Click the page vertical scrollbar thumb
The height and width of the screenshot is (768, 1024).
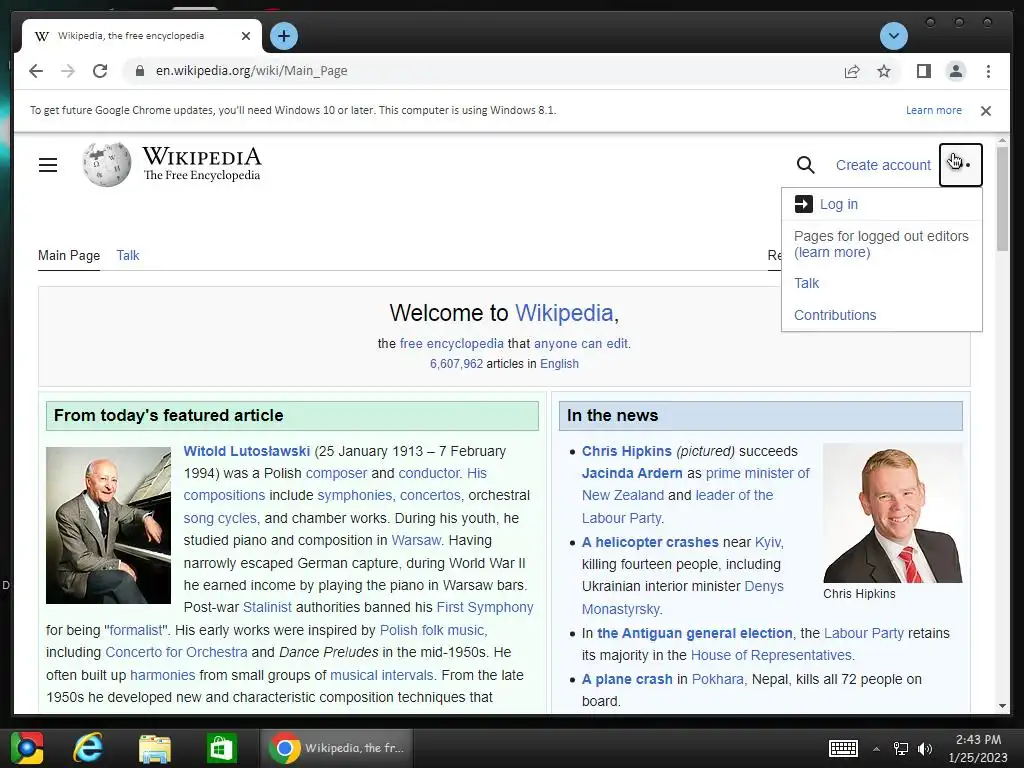1002,199
